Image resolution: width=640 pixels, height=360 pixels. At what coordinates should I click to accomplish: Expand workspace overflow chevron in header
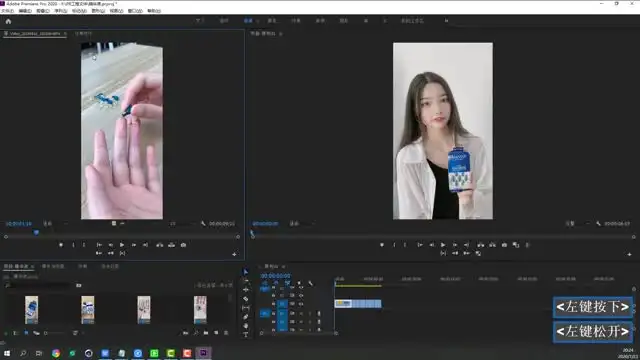pos(446,20)
